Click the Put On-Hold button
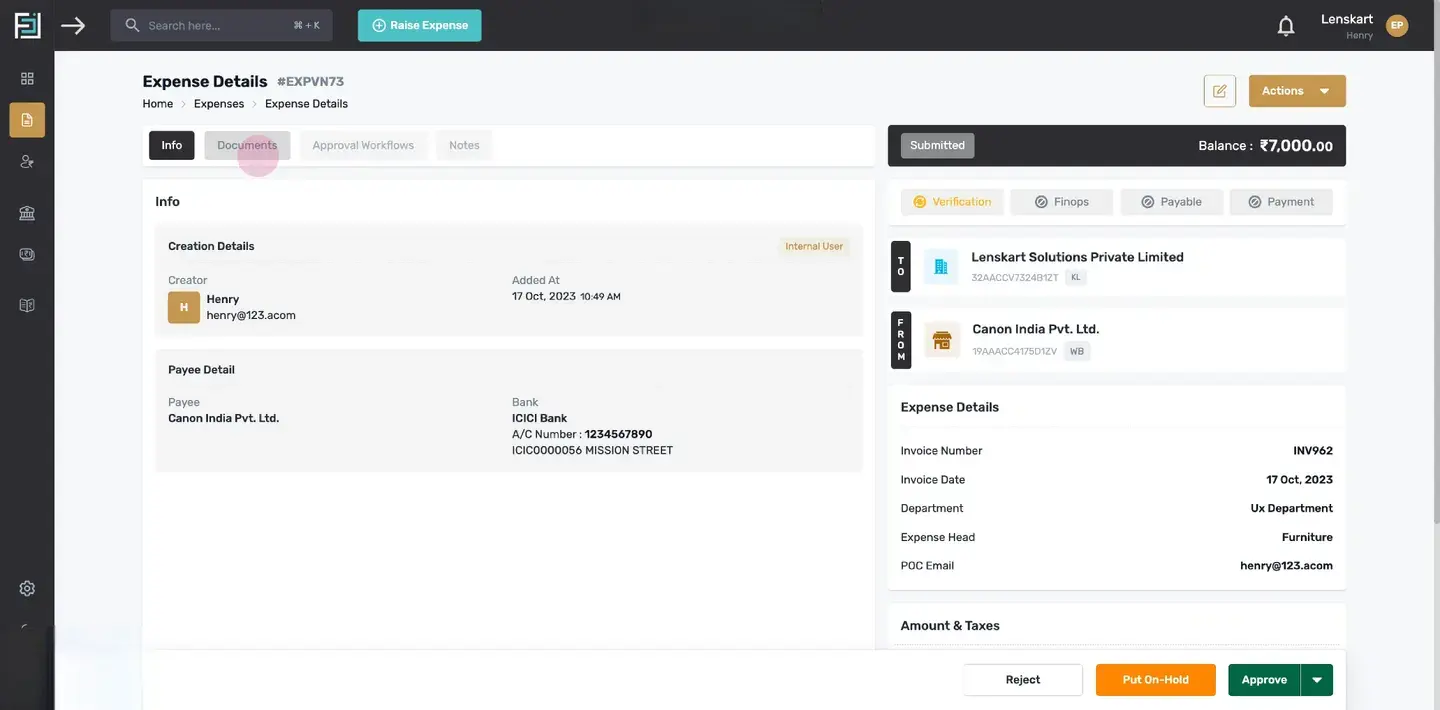1440x710 pixels. [x=1156, y=680]
